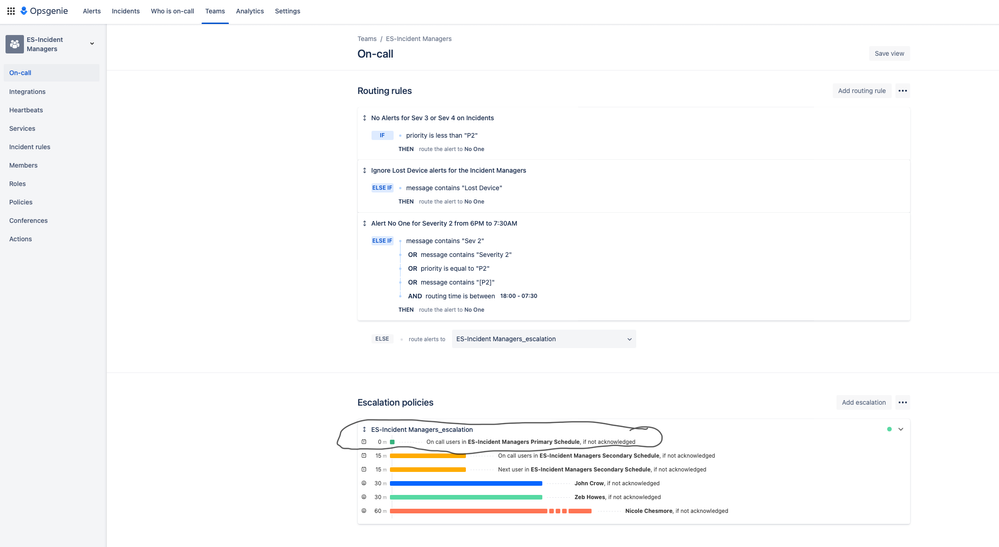
Task: Open the app switcher grid icon
Action: click(11, 11)
